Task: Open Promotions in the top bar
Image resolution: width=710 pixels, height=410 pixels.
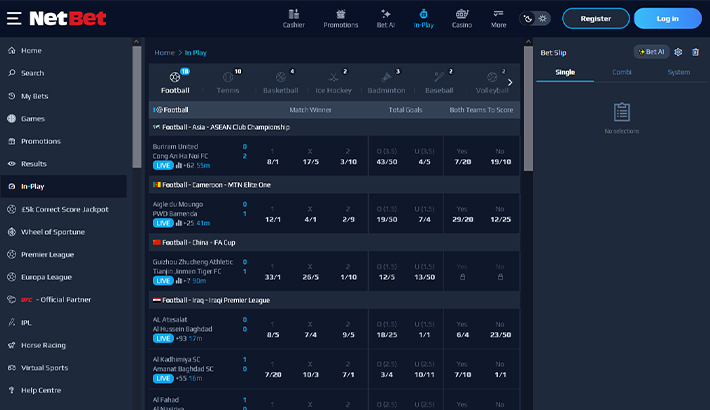Action: coord(341,19)
